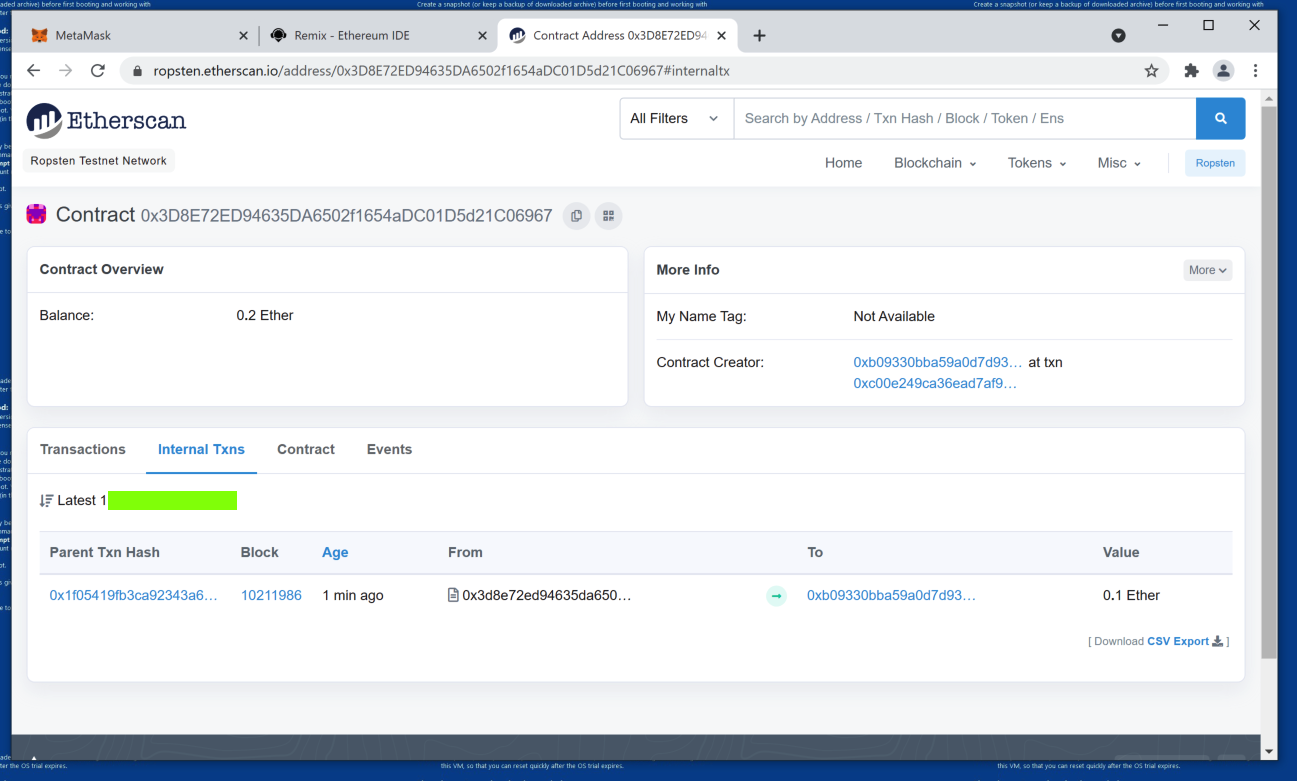Sort the table by Age column
The height and width of the screenshot is (781, 1297).
point(335,553)
